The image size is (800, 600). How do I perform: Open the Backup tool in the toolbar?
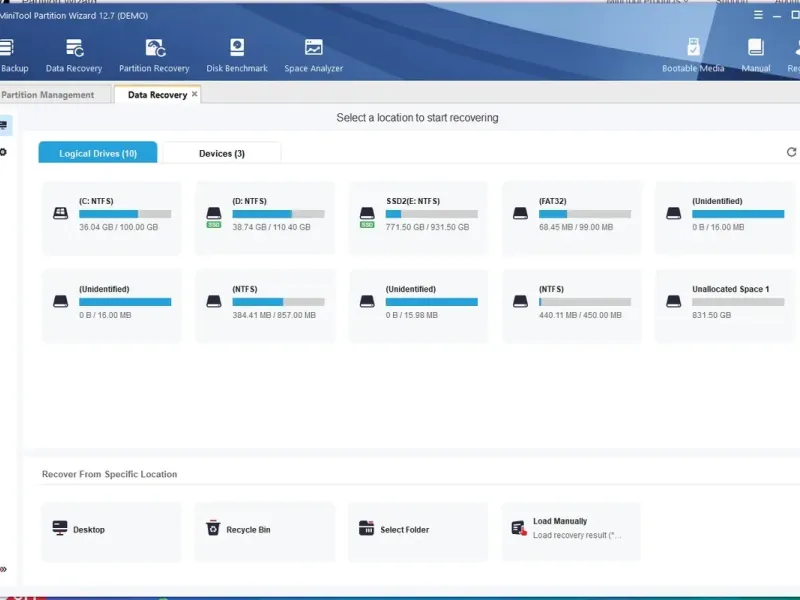pyautogui.click(x=13, y=56)
